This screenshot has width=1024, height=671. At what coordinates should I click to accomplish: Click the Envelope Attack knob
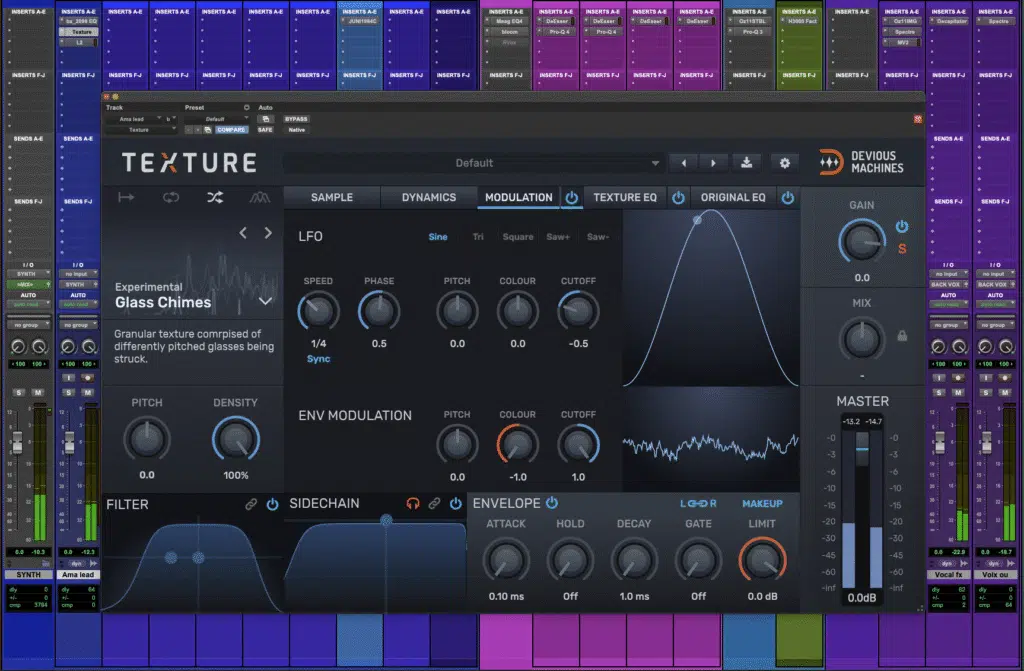(x=505, y=561)
